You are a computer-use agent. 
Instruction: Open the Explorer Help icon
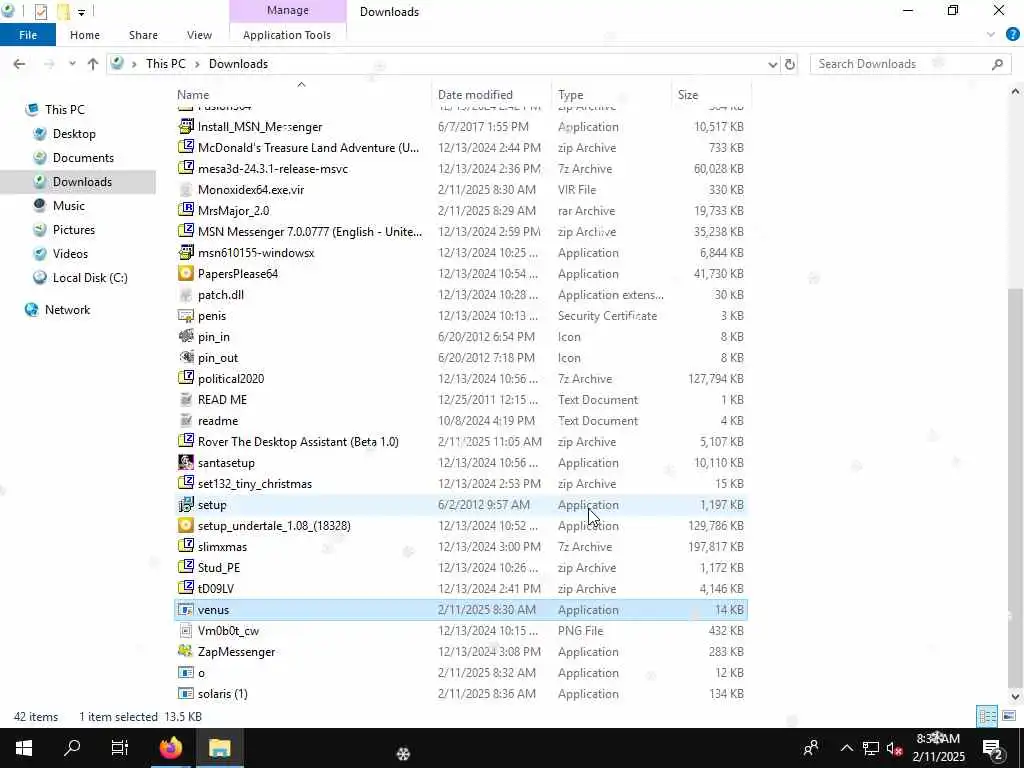(1012, 35)
